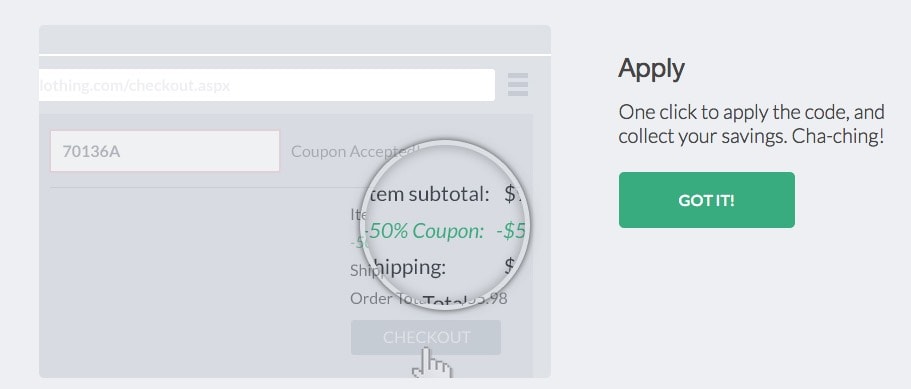Screen dimensions: 911x389
Task: Click the Item subtotal label in magnifier
Action: coord(429,194)
